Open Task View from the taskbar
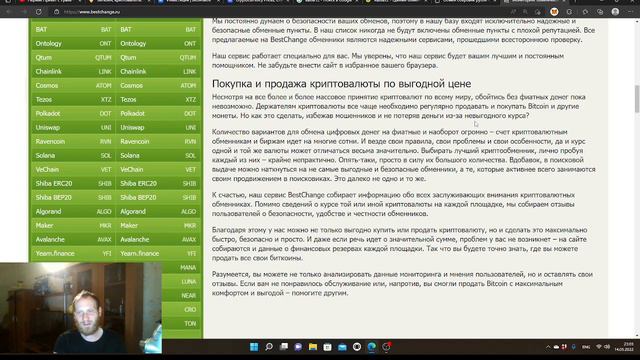Viewport: 640px width, 360px height. pos(284,347)
